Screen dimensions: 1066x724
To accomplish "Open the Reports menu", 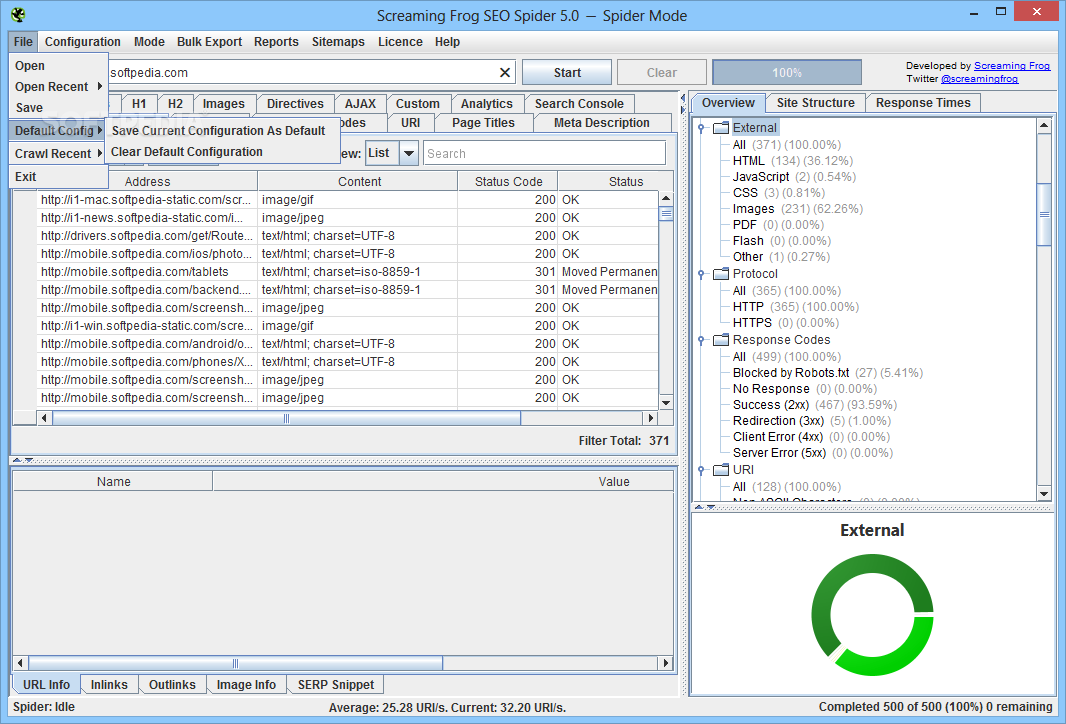I will tap(276, 41).
